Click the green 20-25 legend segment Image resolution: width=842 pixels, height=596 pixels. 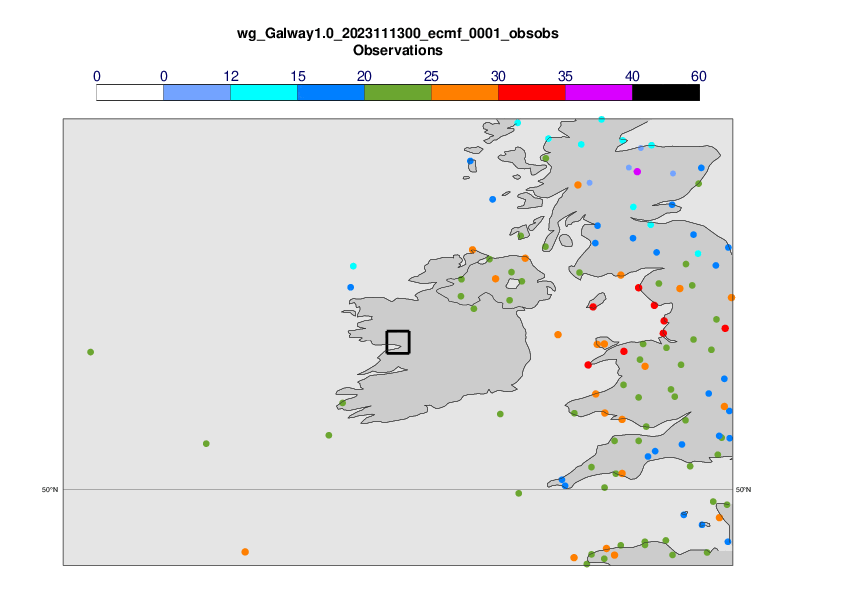[398, 92]
